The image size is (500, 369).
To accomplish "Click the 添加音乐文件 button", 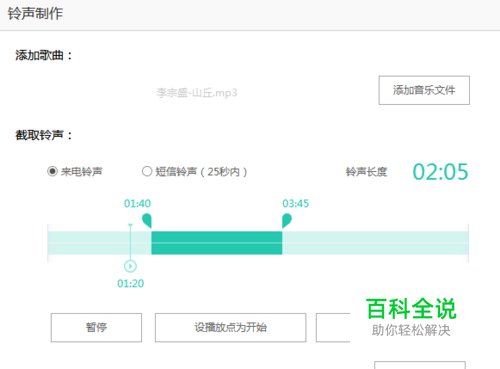I will [424, 90].
